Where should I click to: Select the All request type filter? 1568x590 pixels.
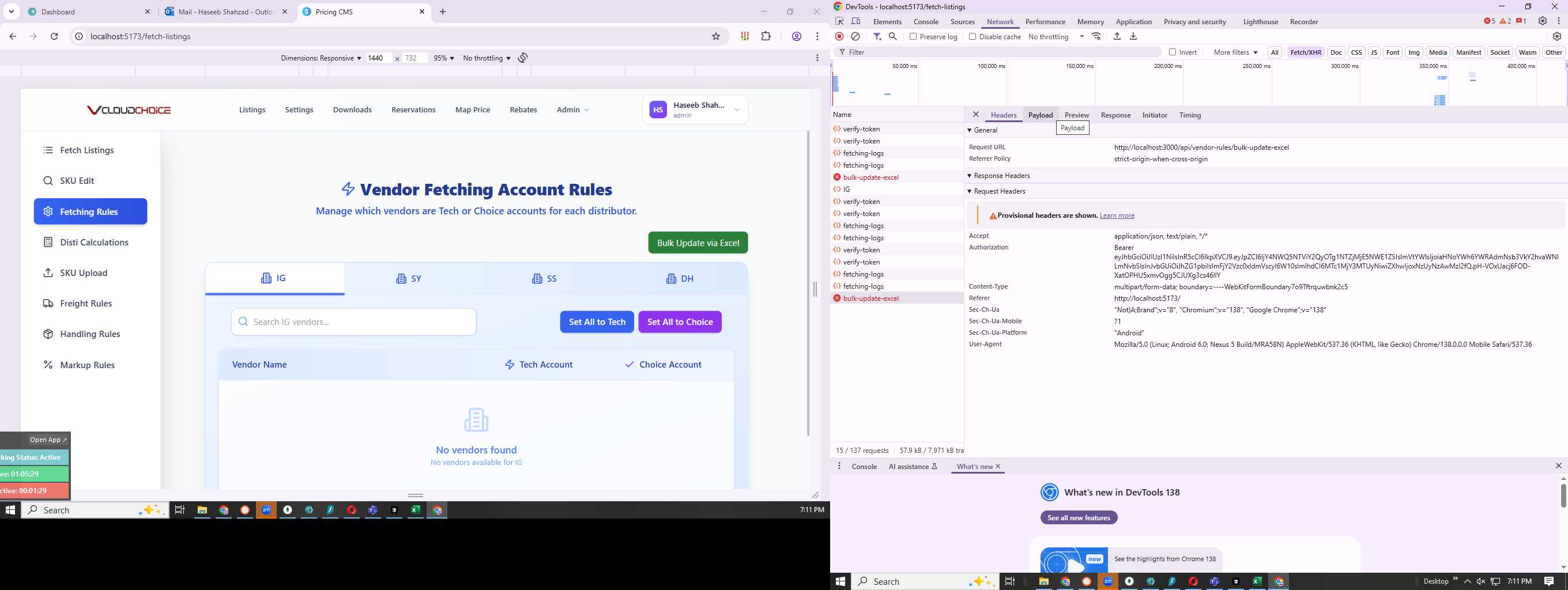1275,52
